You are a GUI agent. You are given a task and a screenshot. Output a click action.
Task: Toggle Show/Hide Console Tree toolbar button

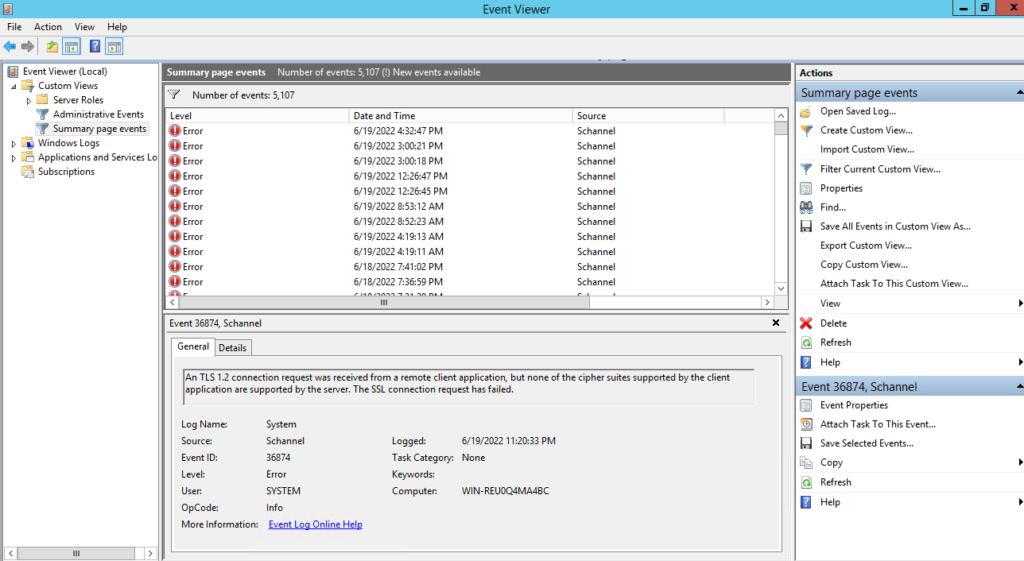point(72,46)
